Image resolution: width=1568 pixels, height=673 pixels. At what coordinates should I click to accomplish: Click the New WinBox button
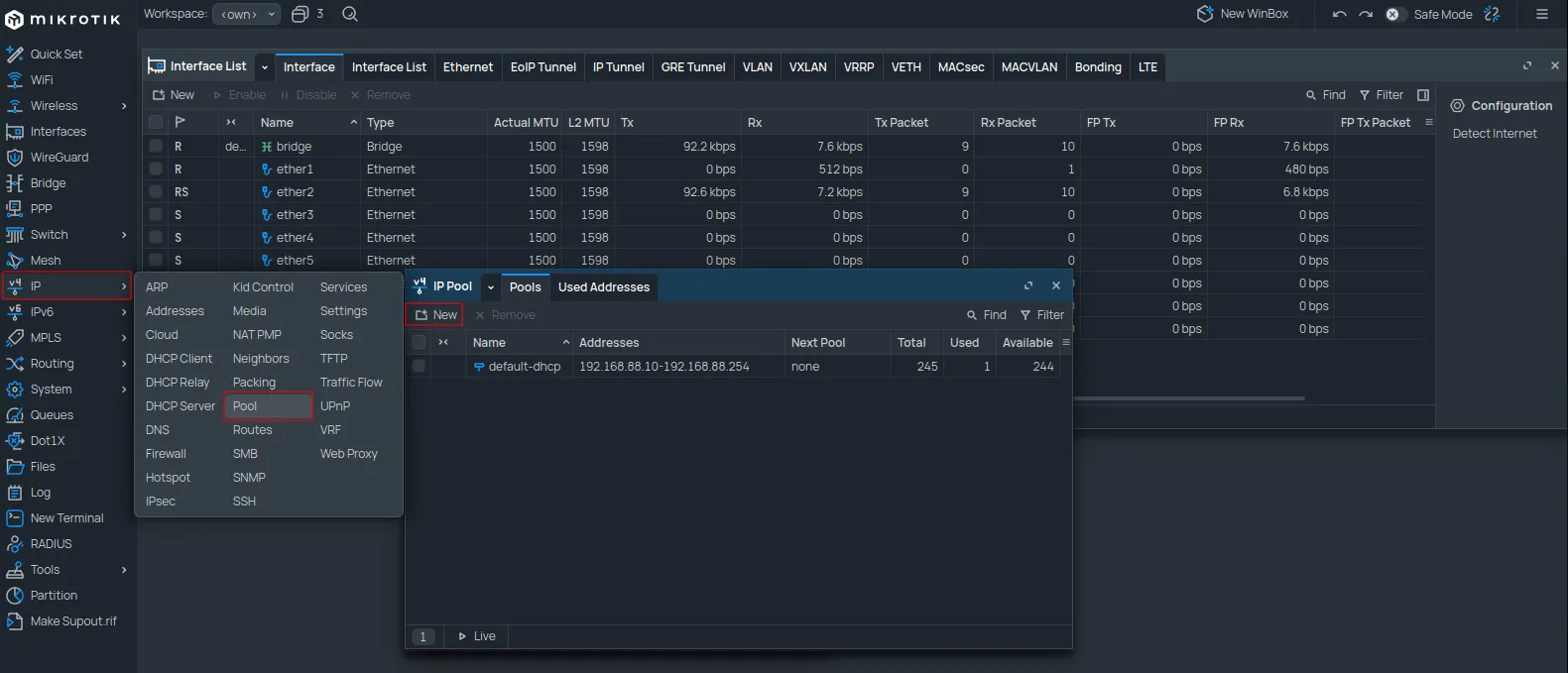[x=1243, y=14]
